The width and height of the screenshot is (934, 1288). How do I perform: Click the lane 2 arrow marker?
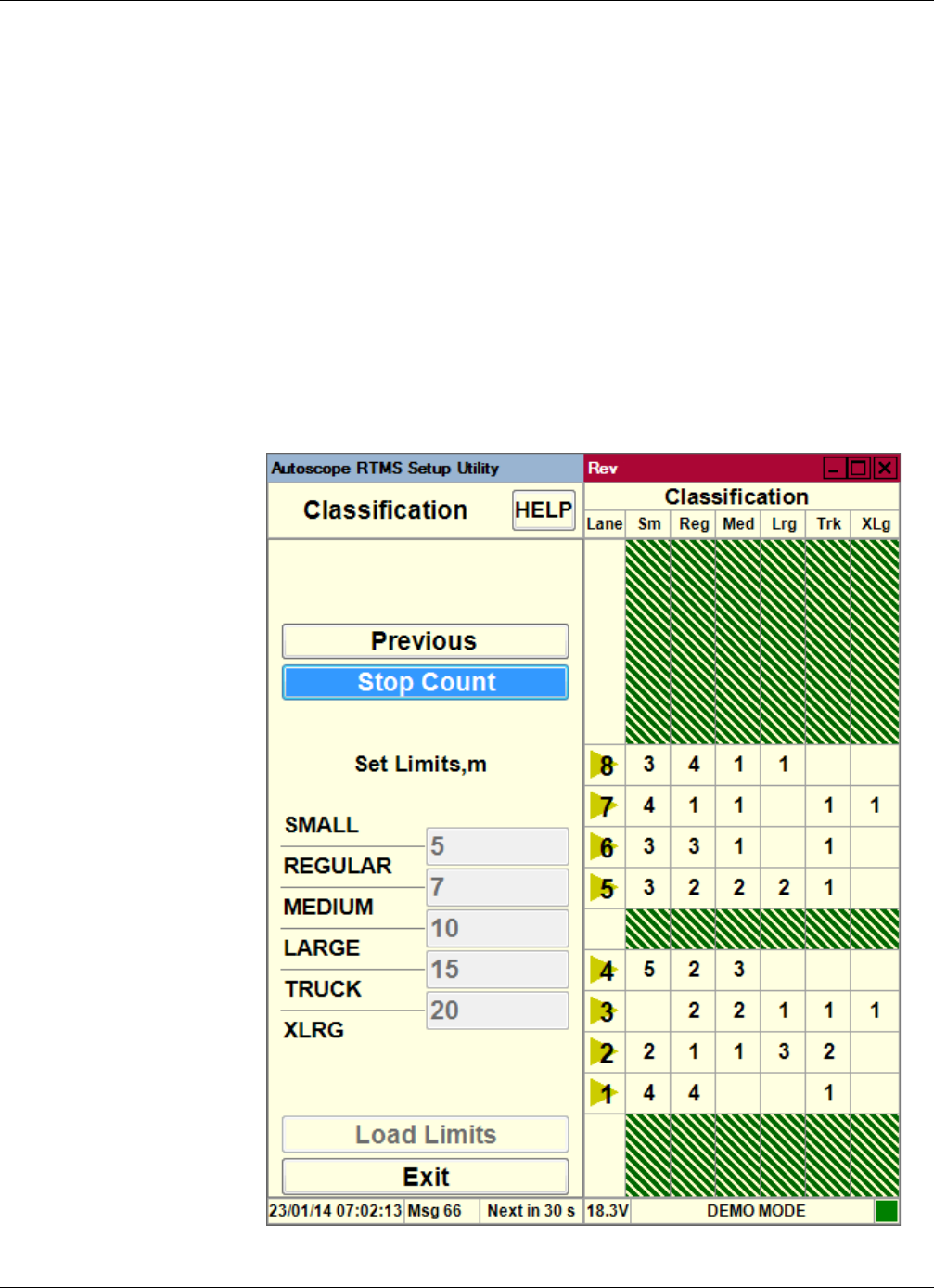tap(604, 1052)
